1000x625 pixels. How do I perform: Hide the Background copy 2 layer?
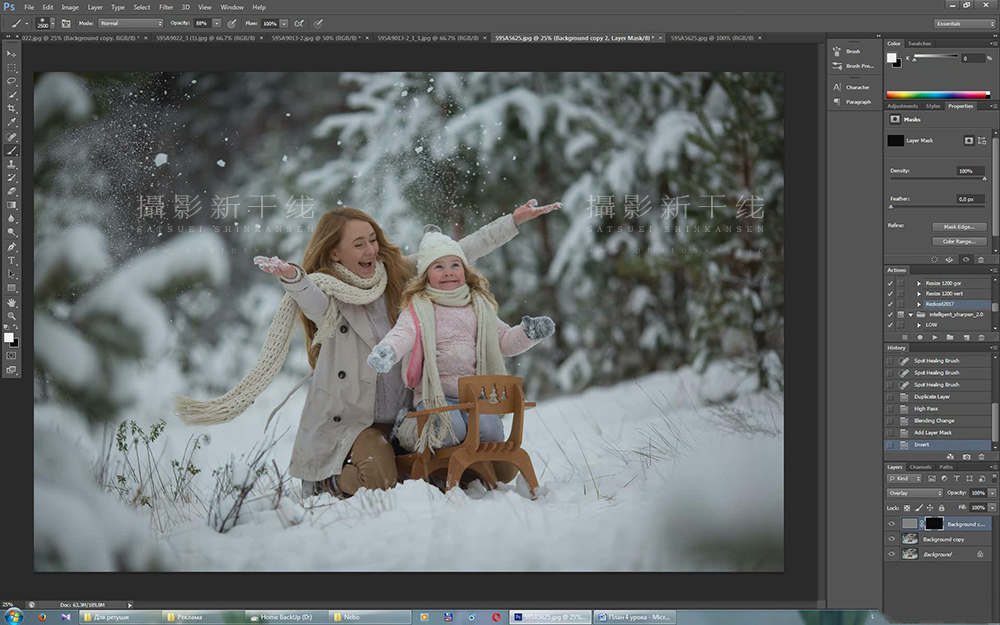(x=892, y=524)
